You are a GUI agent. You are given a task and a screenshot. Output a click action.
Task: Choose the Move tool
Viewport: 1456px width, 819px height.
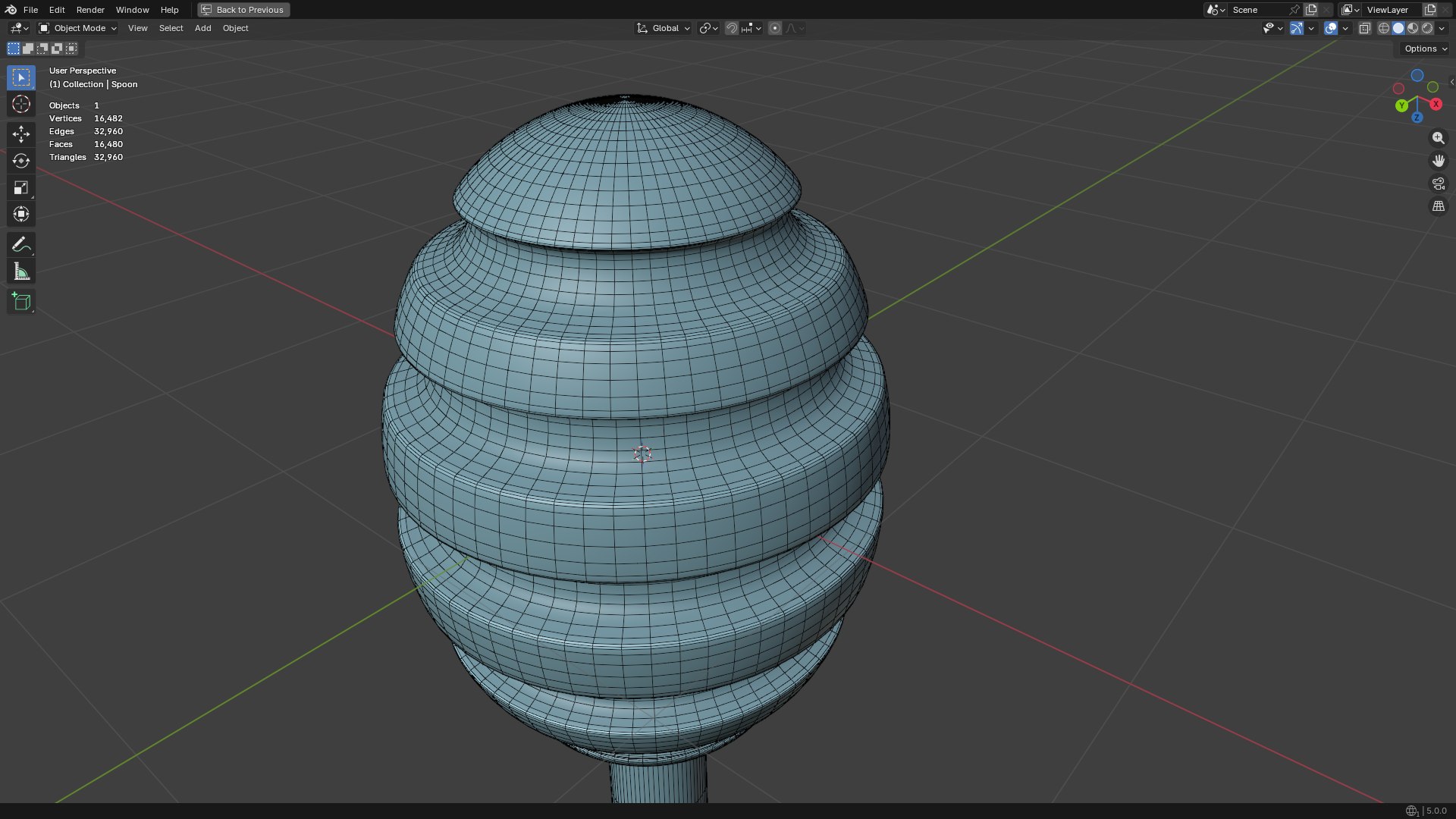(21, 134)
